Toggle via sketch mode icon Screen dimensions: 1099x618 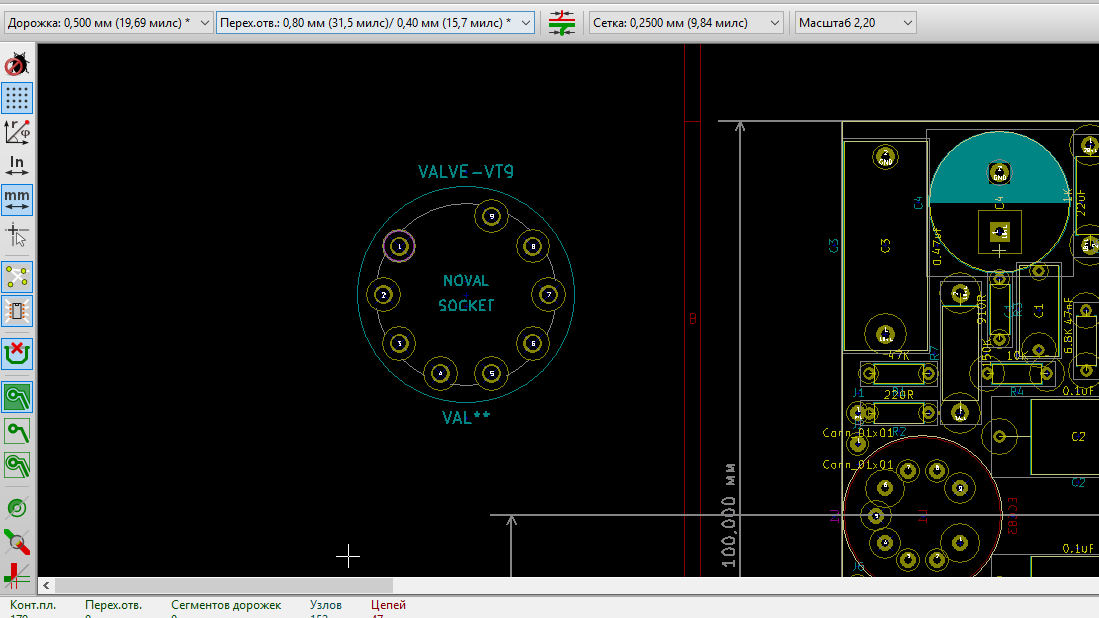click(17, 508)
